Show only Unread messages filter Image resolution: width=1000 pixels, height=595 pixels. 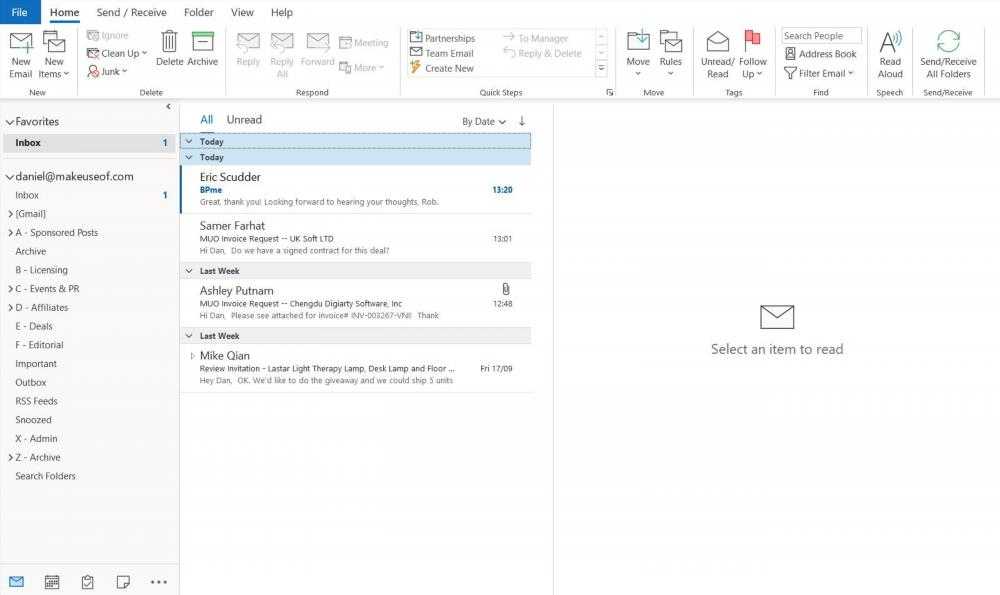click(x=244, y=120)
